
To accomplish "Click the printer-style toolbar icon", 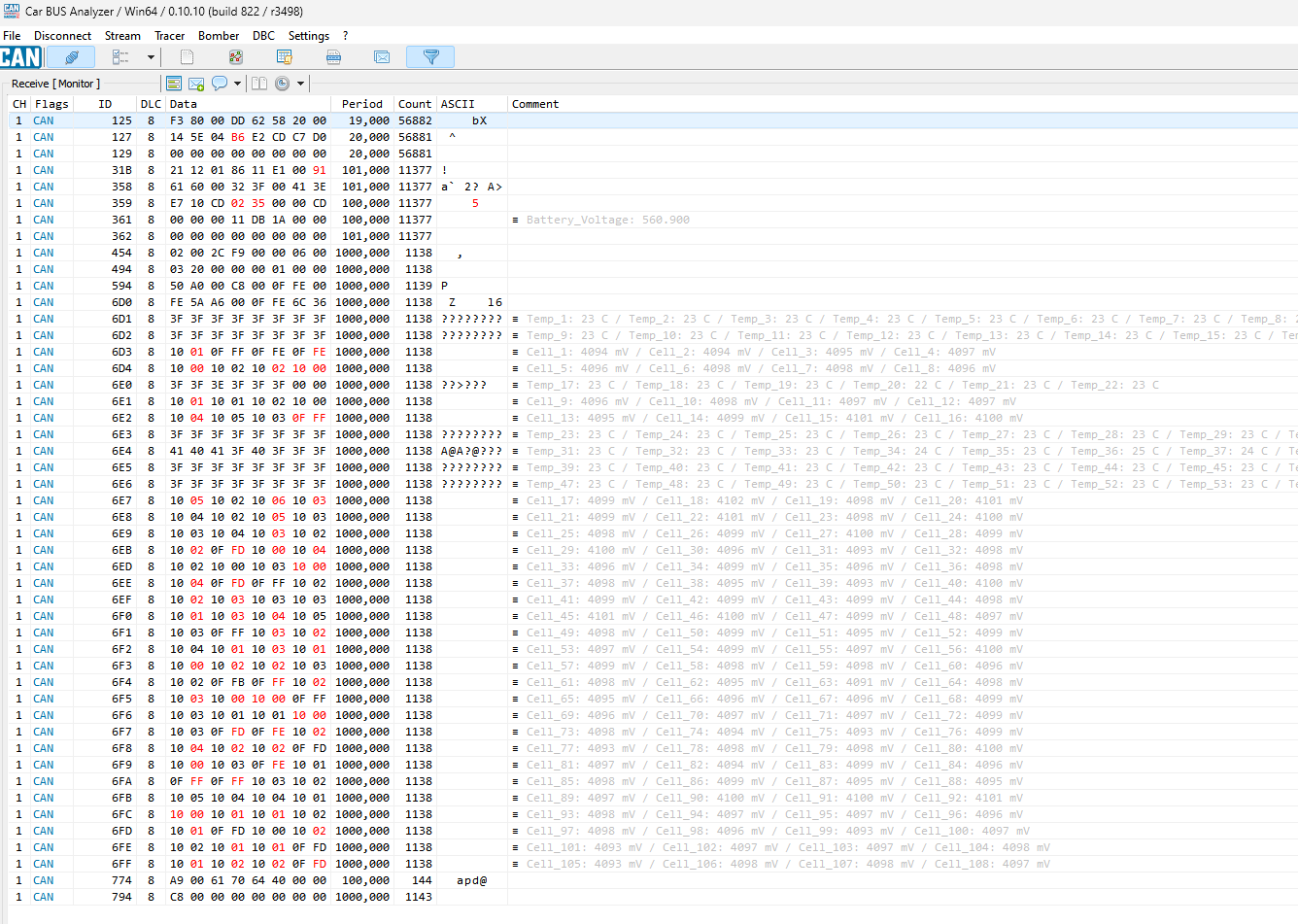I will [x=333, y=57].
